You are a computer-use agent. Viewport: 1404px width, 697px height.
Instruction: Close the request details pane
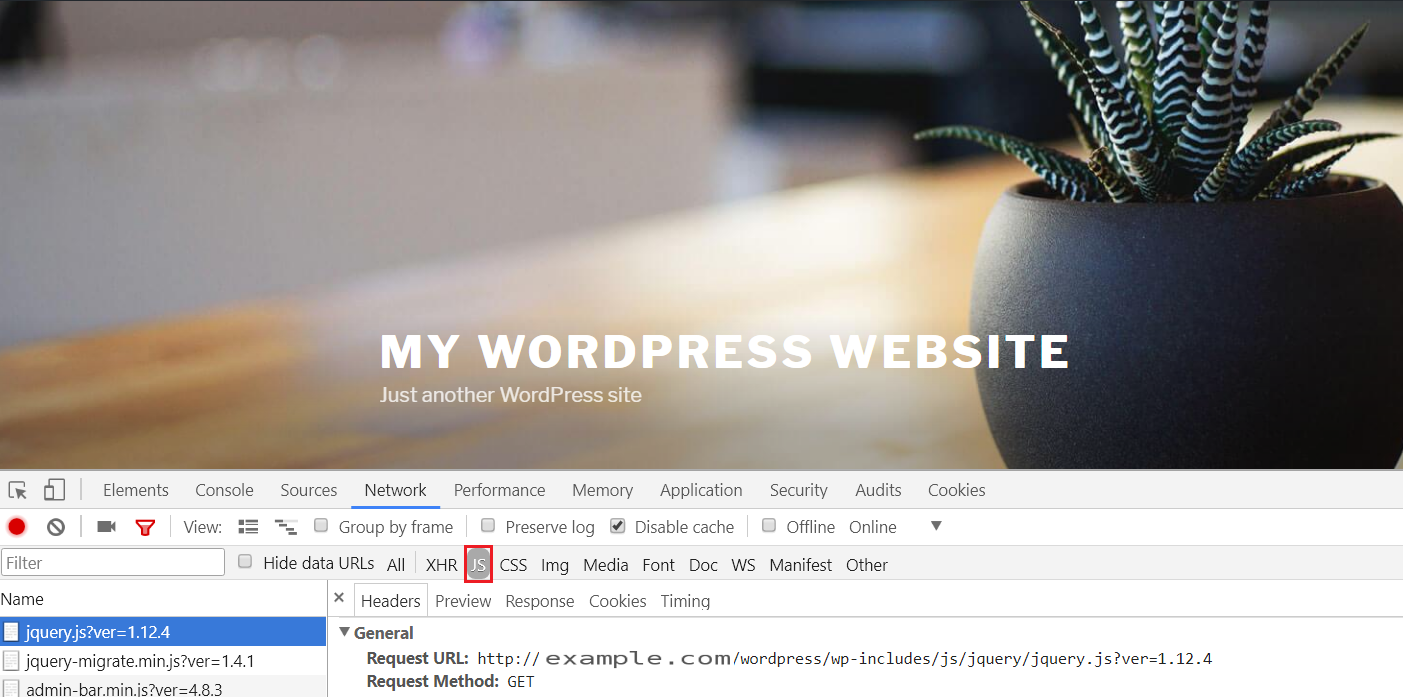(339, 598)
